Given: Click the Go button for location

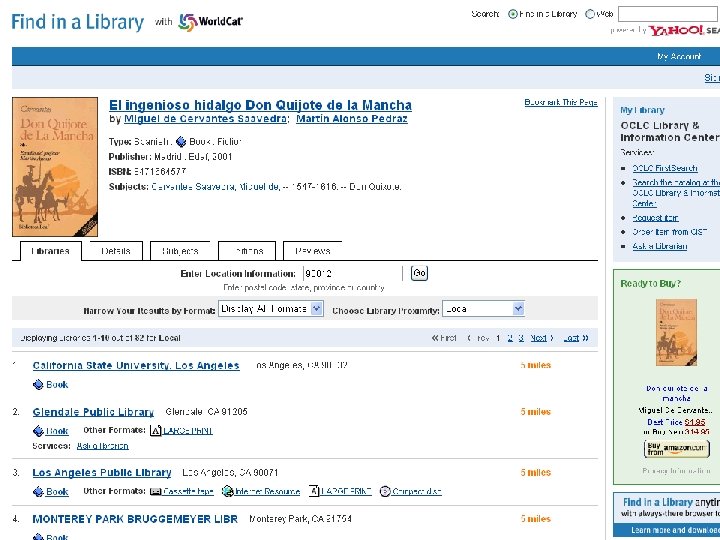Looking at the screenshot, I should [x=419, y=273].
